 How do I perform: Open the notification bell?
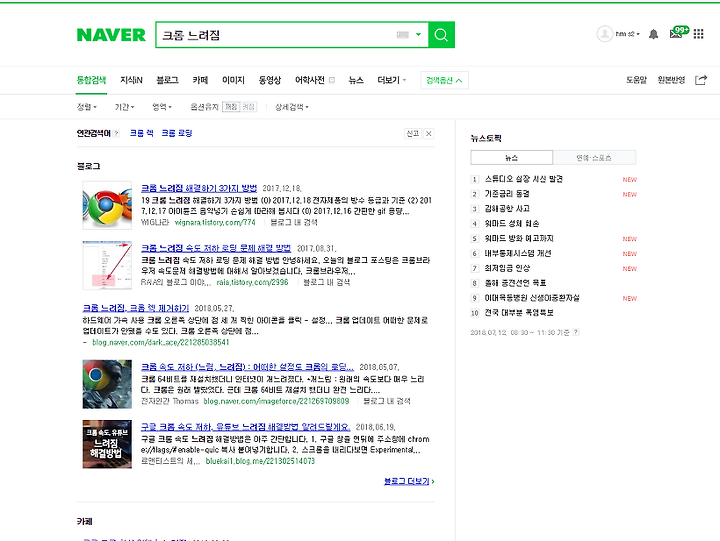point(653,34)
